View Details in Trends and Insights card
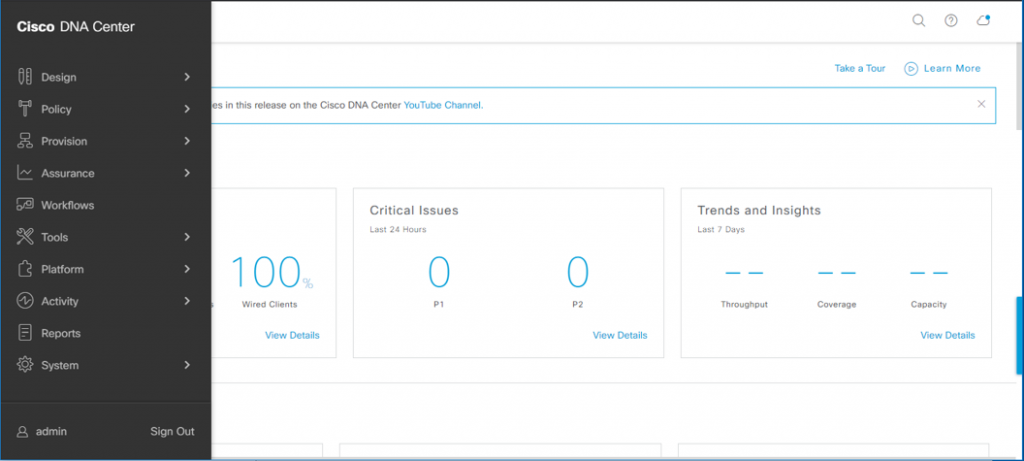Image resolution: width=1024 pixels, height=461 pixels. (x=948, y=335)
